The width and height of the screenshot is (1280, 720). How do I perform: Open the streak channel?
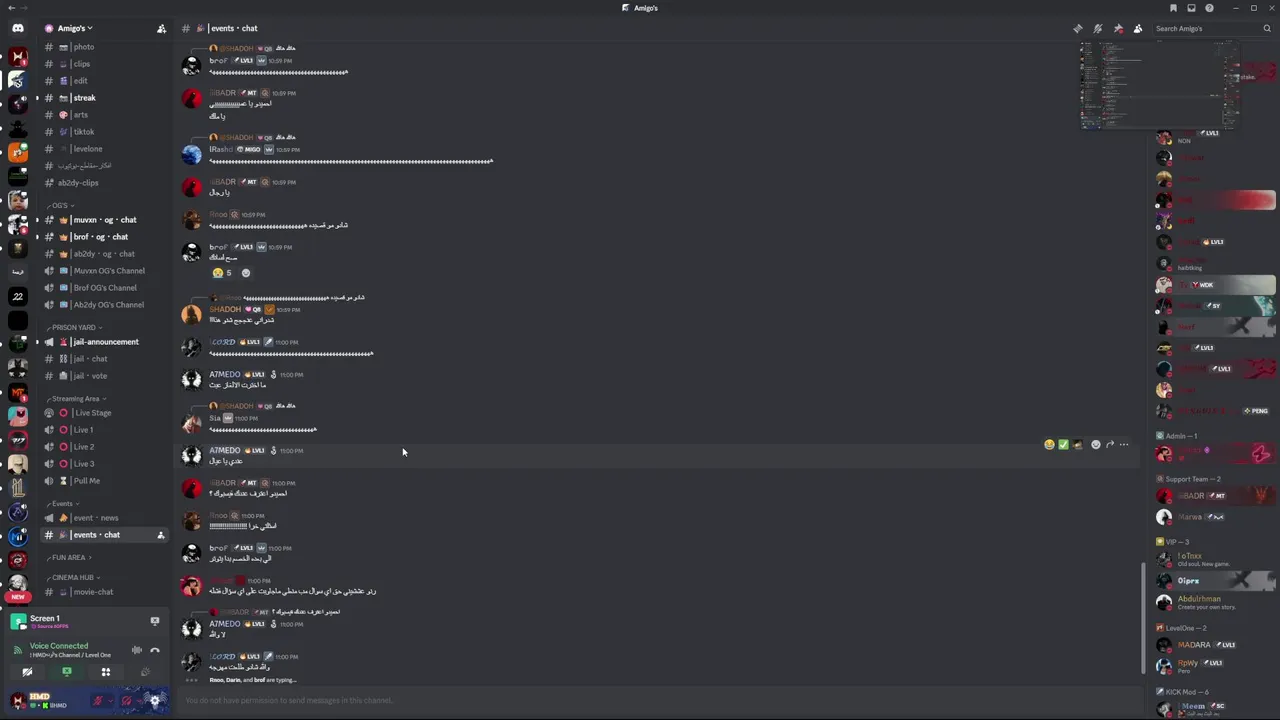tap(106, 98)
